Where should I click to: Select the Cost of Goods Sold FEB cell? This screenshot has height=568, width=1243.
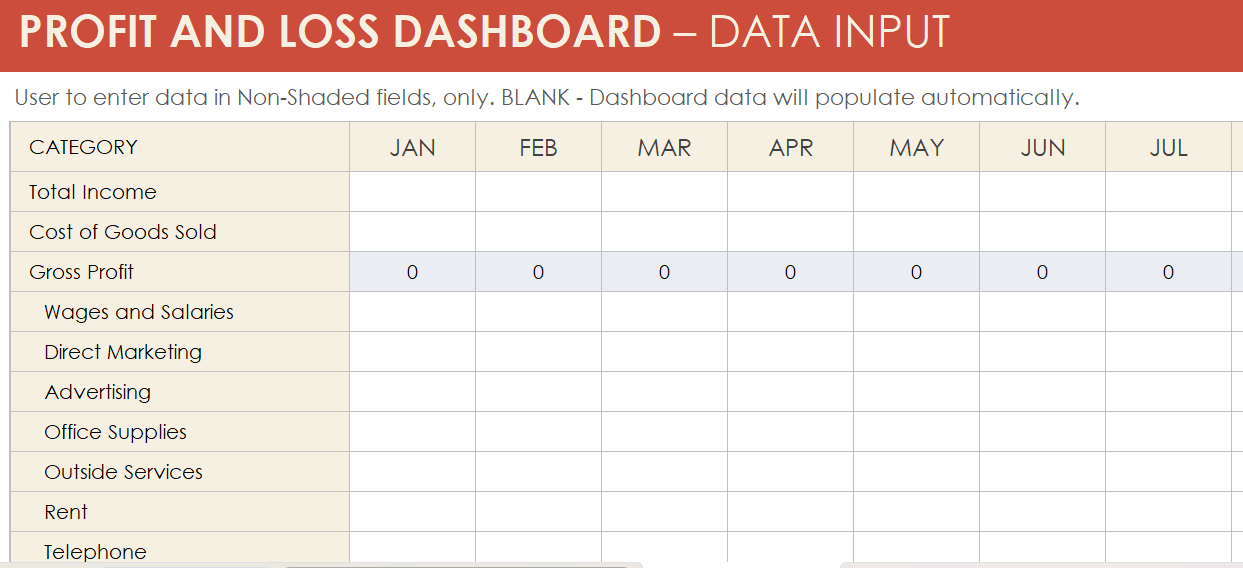538,232
